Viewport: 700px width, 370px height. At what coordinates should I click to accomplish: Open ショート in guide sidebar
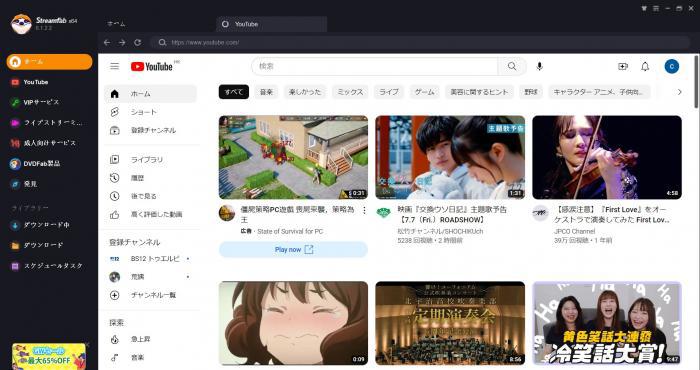(150, 112)
